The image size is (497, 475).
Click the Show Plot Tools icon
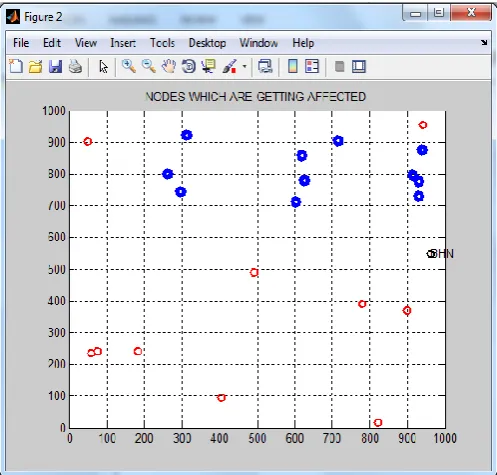click(359, 66)
